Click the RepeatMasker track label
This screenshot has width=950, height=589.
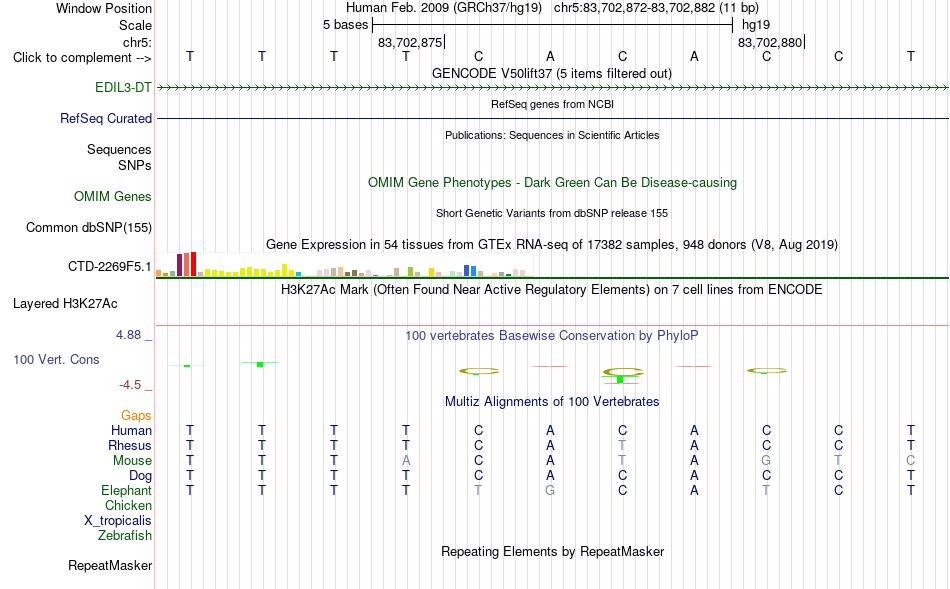coord(110,565)
